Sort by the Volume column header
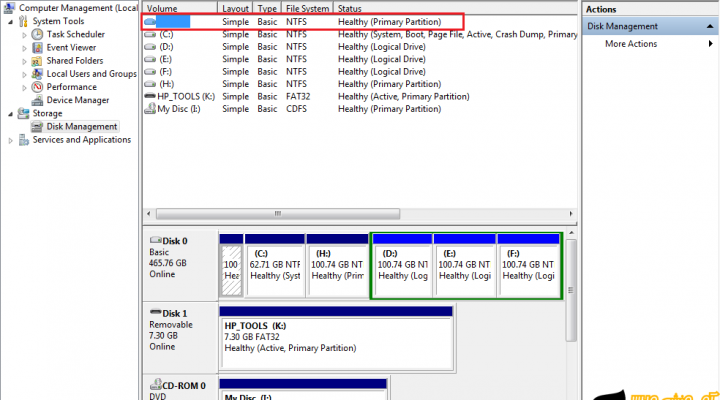Image resolution: width=720 pixels, height=400 pixels. point(180,8)
